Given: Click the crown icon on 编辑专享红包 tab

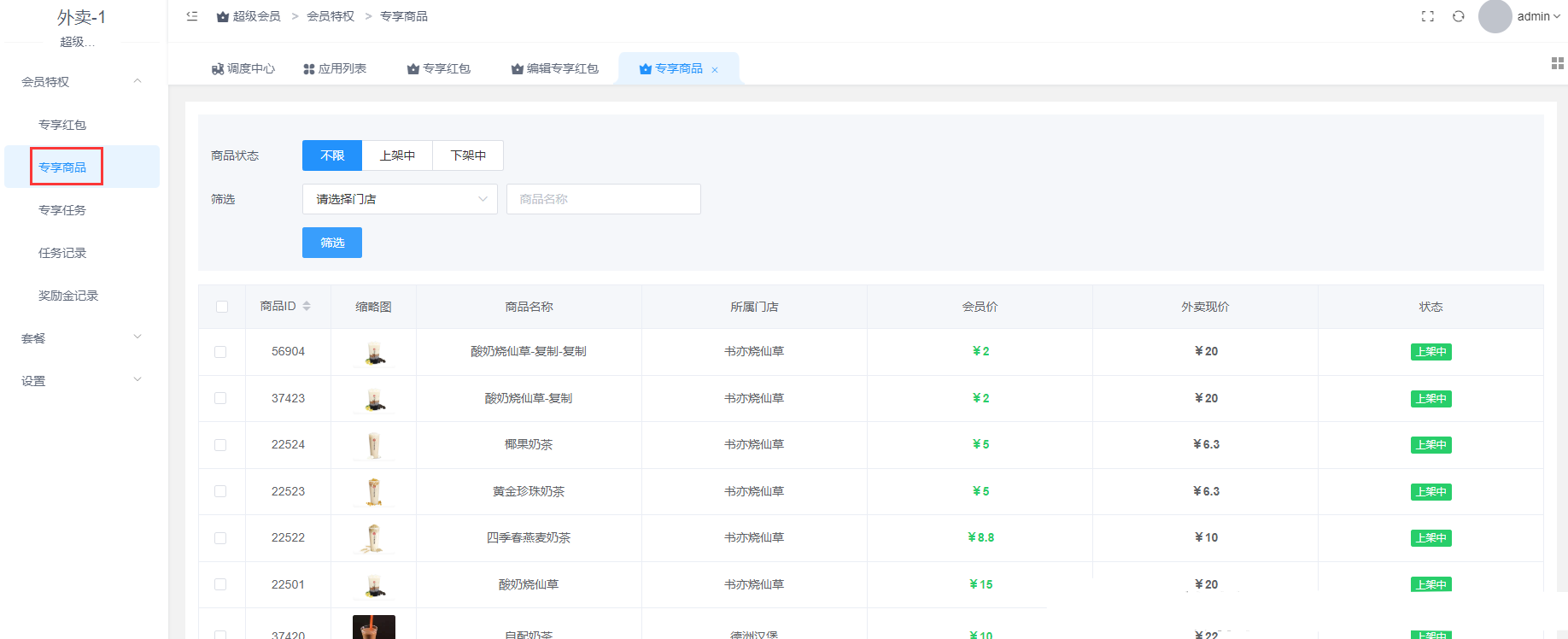Looking at the screenshot, I should pos(517,69).
